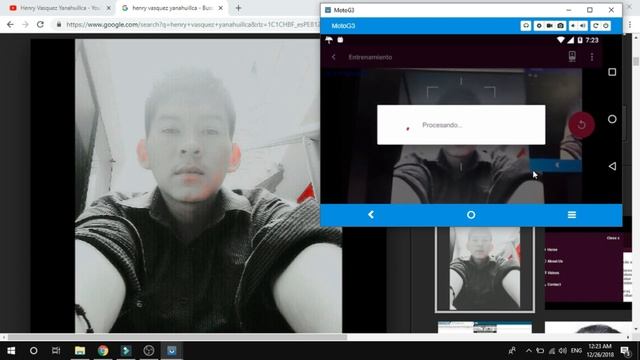The height and width of the screenshot is (360, 640).
Task: Open the Chrome three-dot menu
Action: (630, 25)
